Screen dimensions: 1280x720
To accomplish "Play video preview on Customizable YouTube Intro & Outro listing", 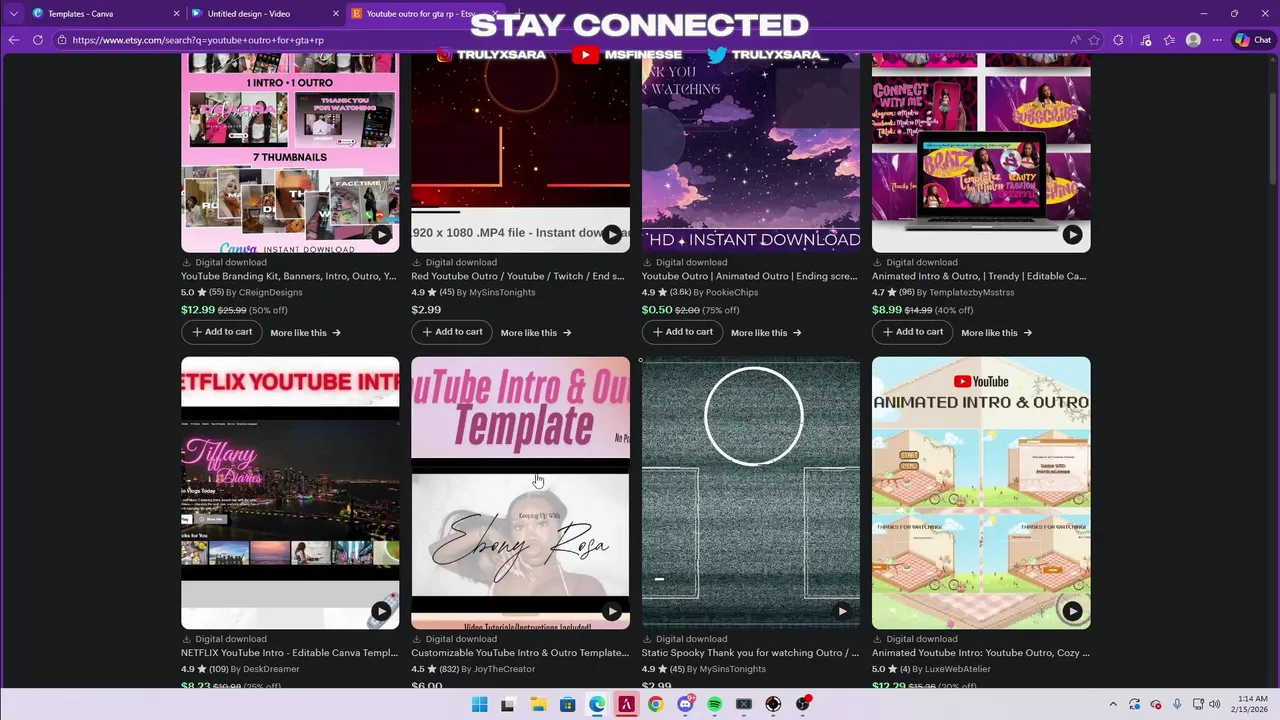I will [x=611, y=611].
